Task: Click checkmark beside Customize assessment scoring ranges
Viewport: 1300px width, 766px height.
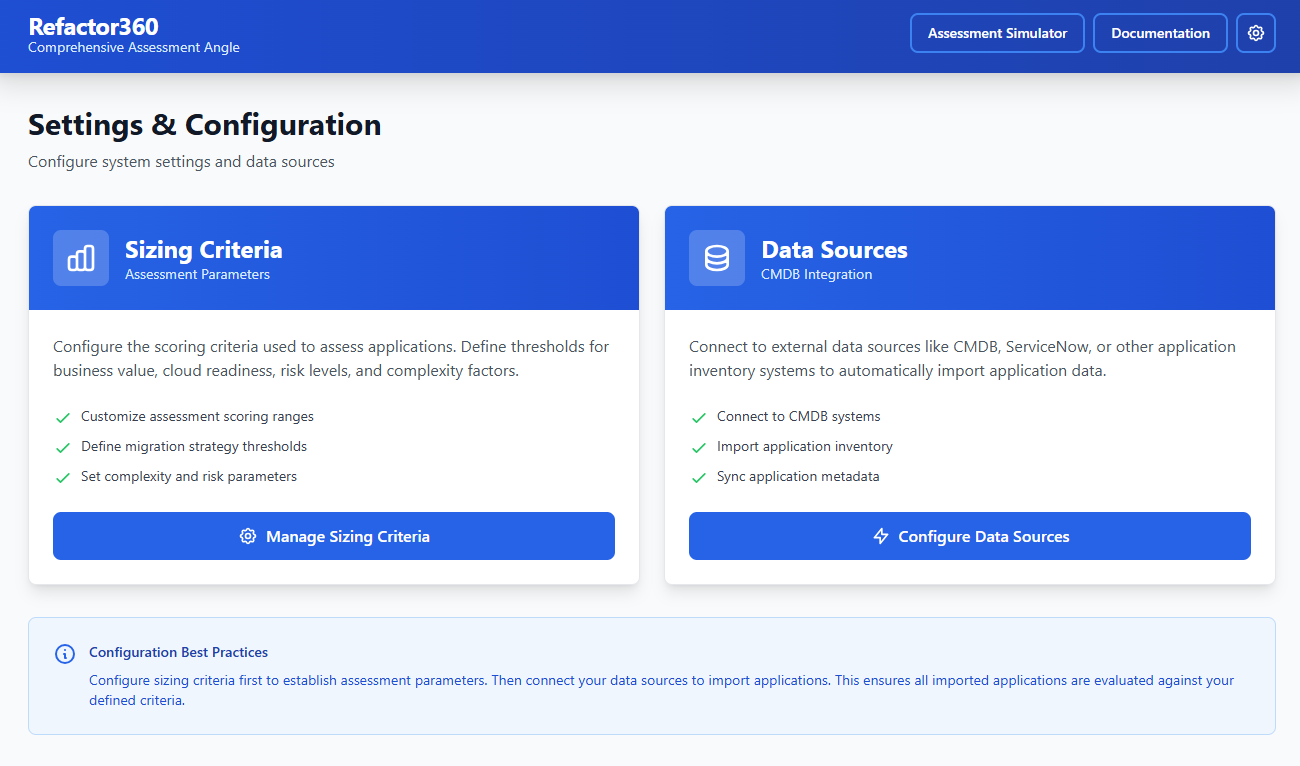Action: 63,417
